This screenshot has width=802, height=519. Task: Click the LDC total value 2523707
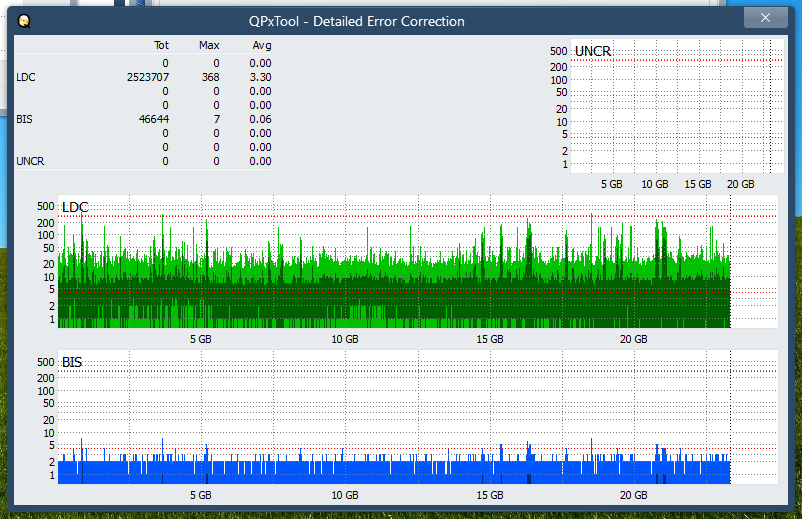click(x=148, y=77)
